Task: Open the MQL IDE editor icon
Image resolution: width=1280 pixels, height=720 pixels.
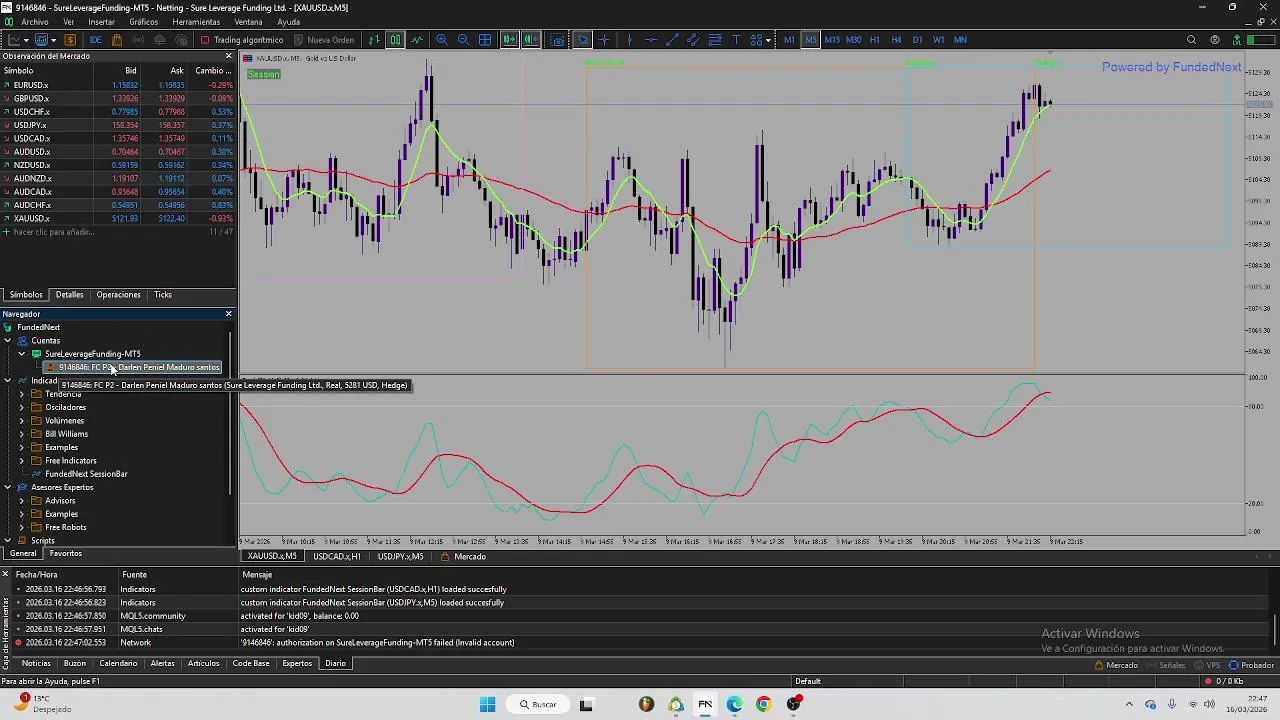Action: (95, 40)
